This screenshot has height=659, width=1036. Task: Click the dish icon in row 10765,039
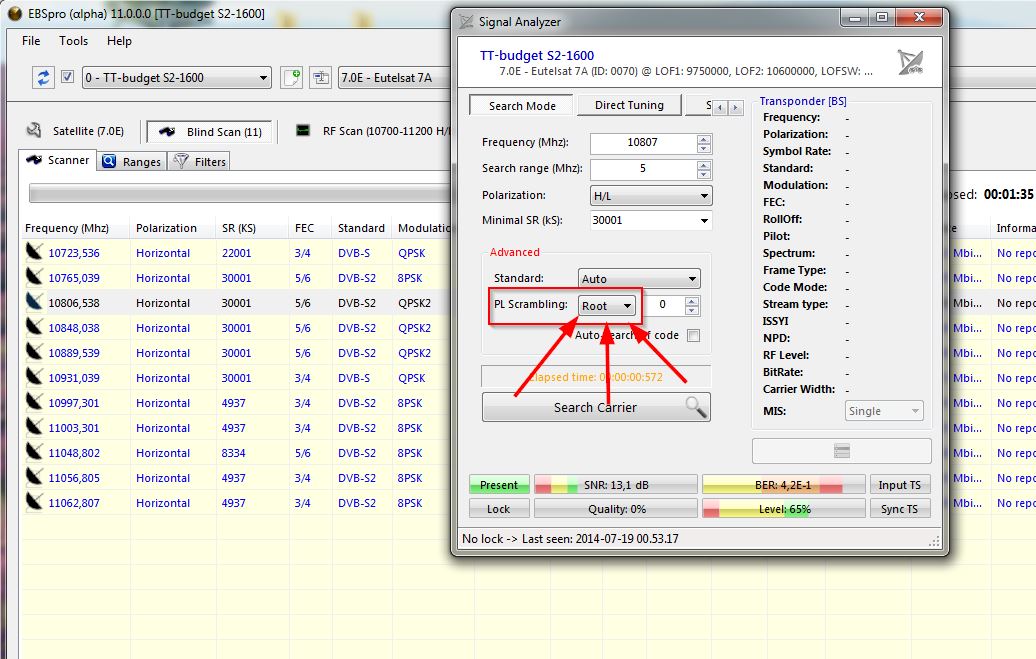tap(34, 277)
